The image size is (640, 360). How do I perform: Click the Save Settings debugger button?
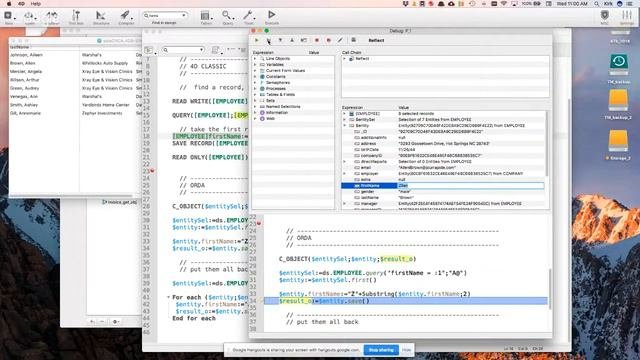pos(353,40)
